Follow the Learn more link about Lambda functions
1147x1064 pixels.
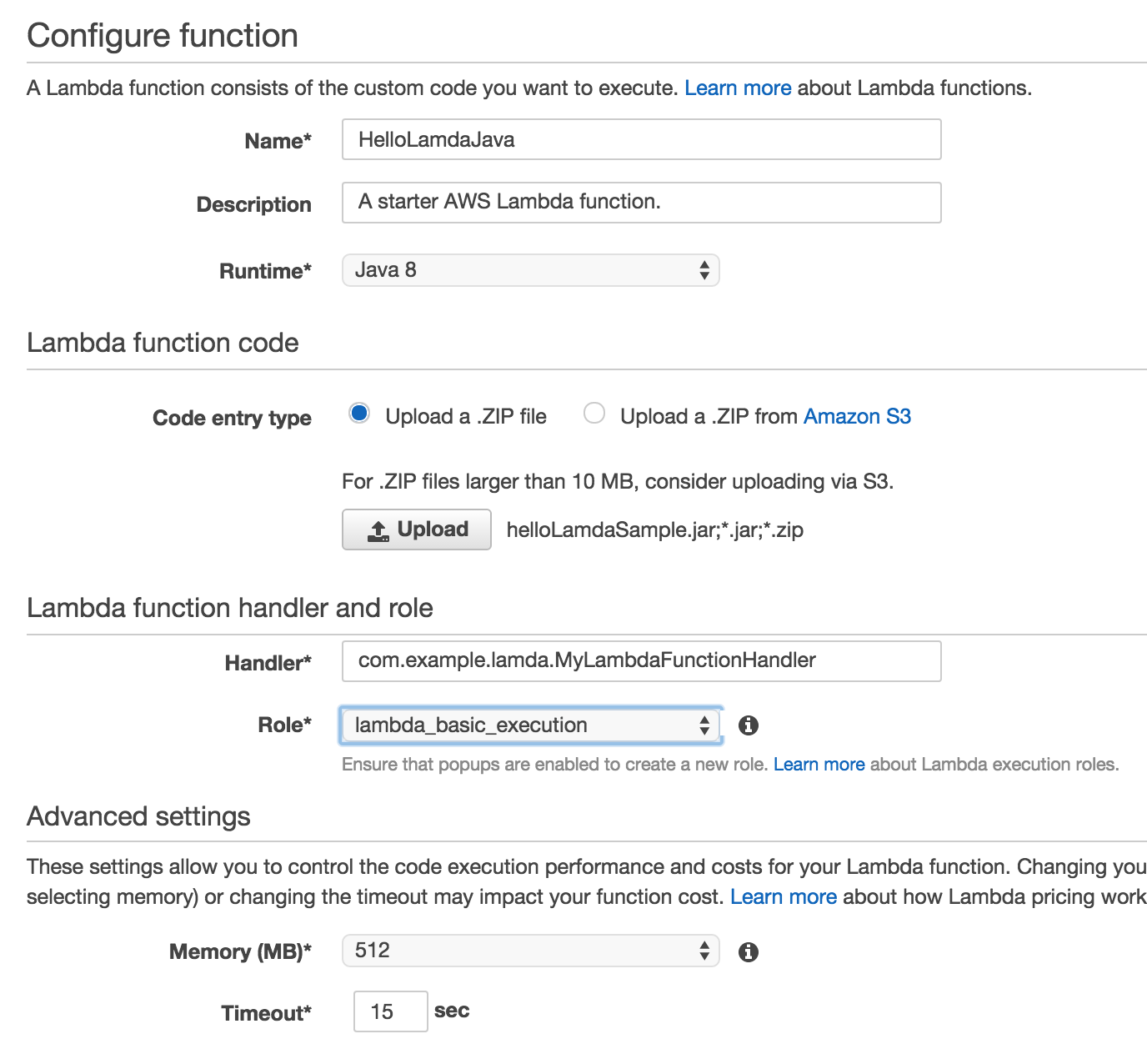click(x=737, y=88)
